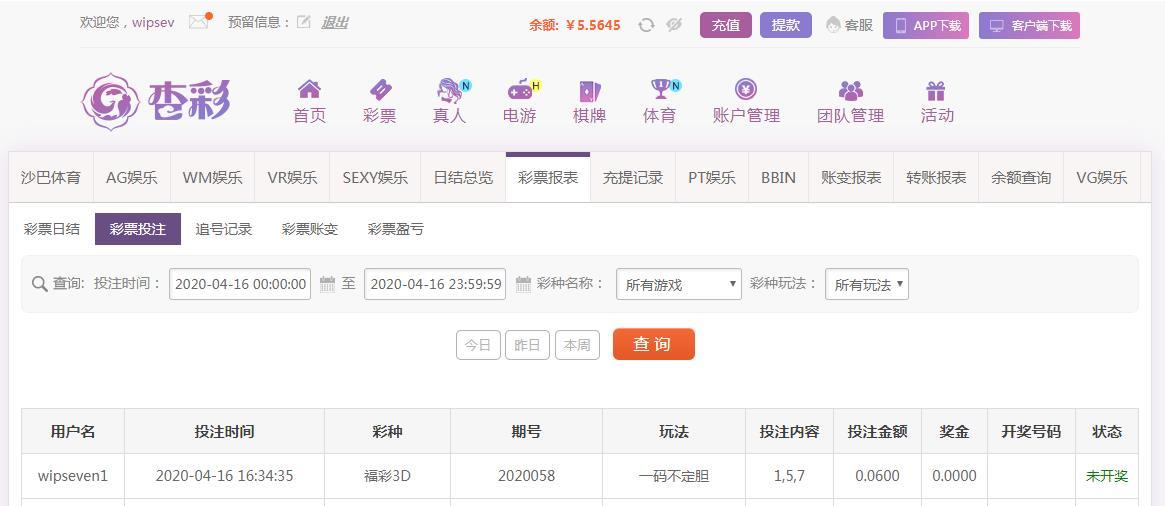
Task: Open 体育 trophy icon
Action: coord(661,89)
